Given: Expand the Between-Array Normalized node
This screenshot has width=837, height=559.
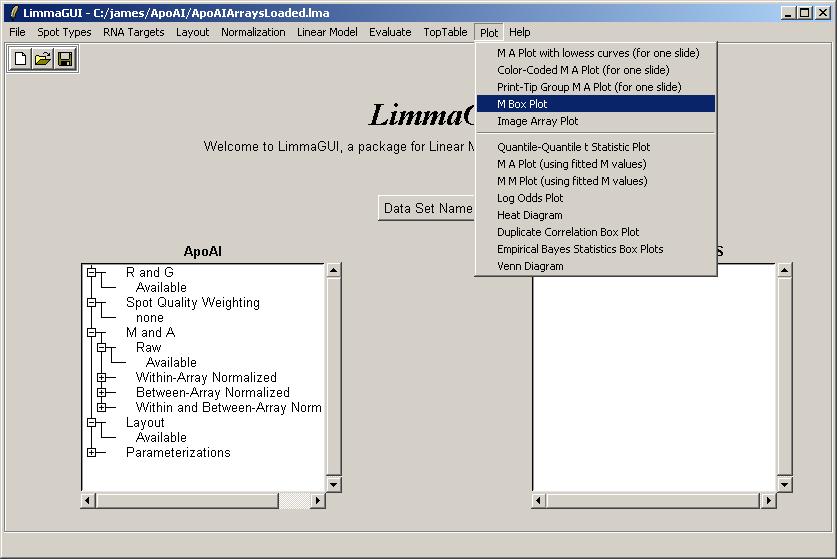Looking at the screenshot, I should (102, 393).
